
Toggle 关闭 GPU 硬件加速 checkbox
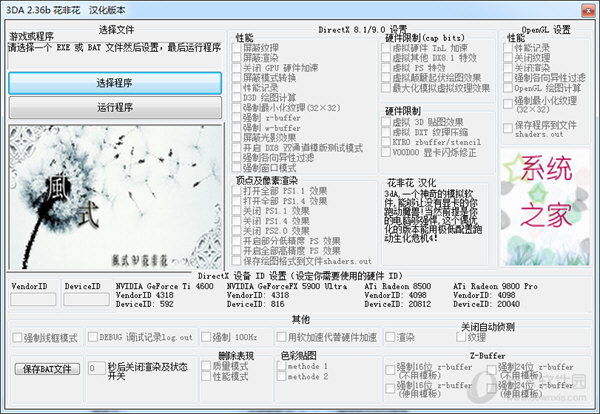pos(236,68)
